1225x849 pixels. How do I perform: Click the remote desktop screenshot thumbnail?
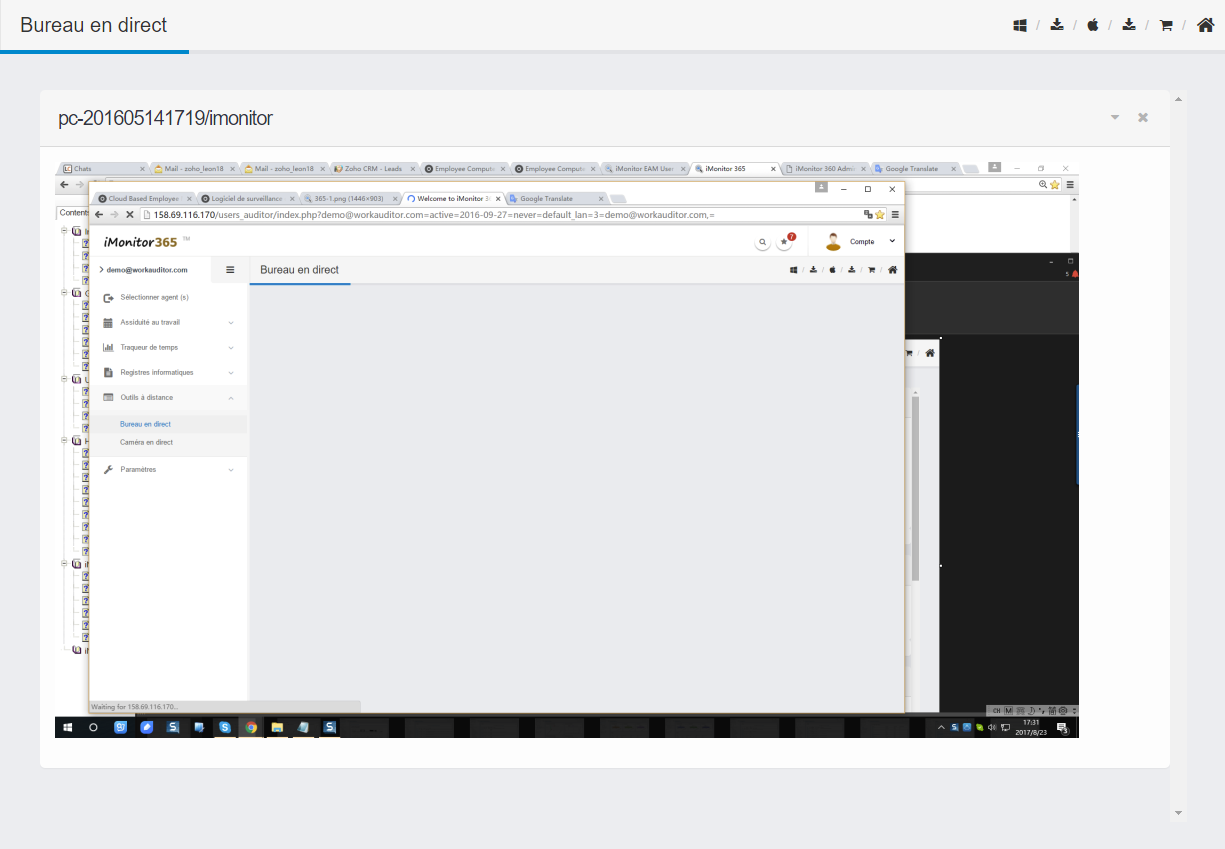coord(567,449)
